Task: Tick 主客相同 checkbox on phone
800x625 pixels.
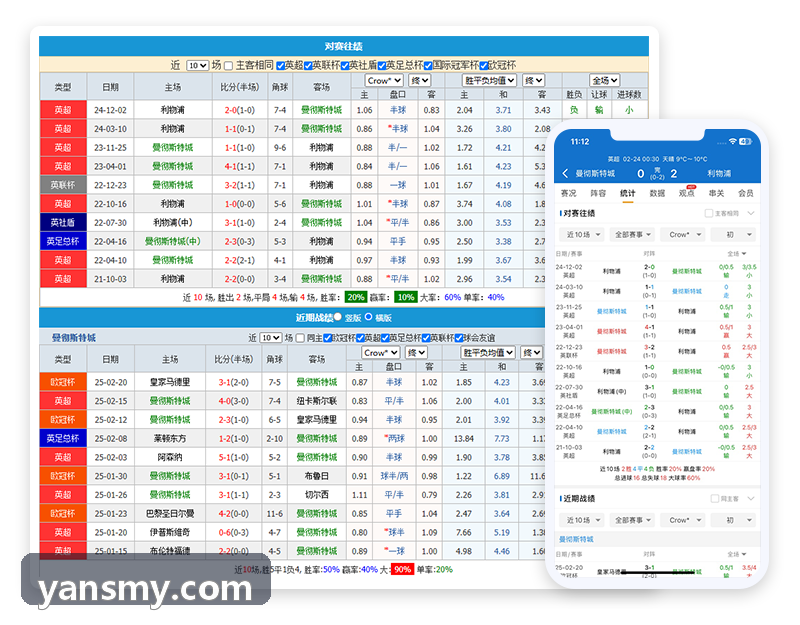Action: tap(708, 213)
